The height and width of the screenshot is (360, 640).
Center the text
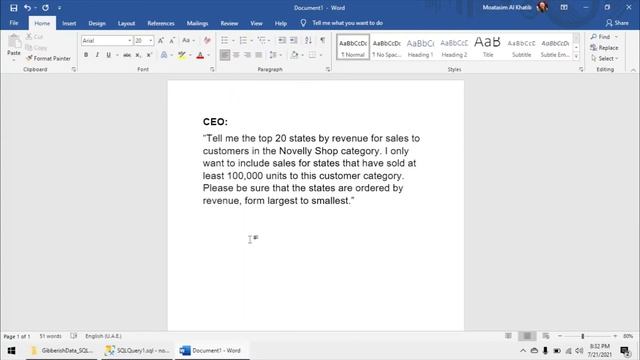click(236, 55)
